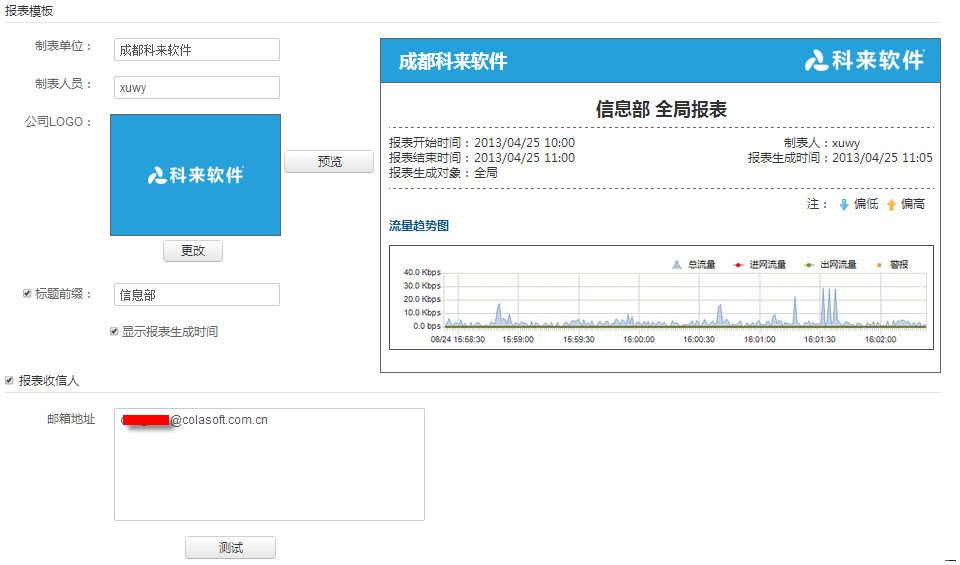Screen dimensions: 960x565
Task: Click the '总流量' legend icon
Action: point(677,265)
